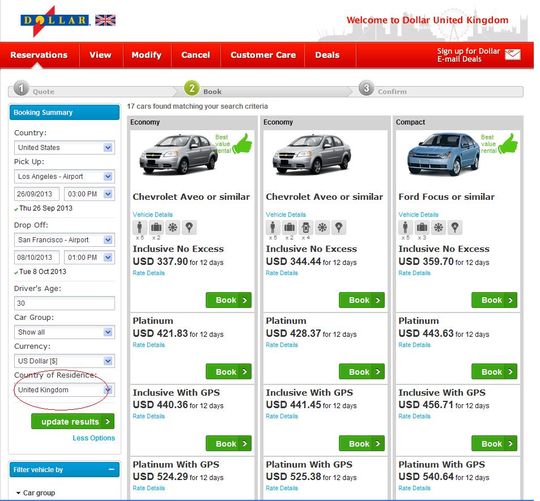The height and width of the screenshot is (501, 540).
Task: Click luggage icon on Ford Focus card
Action: 422,228
